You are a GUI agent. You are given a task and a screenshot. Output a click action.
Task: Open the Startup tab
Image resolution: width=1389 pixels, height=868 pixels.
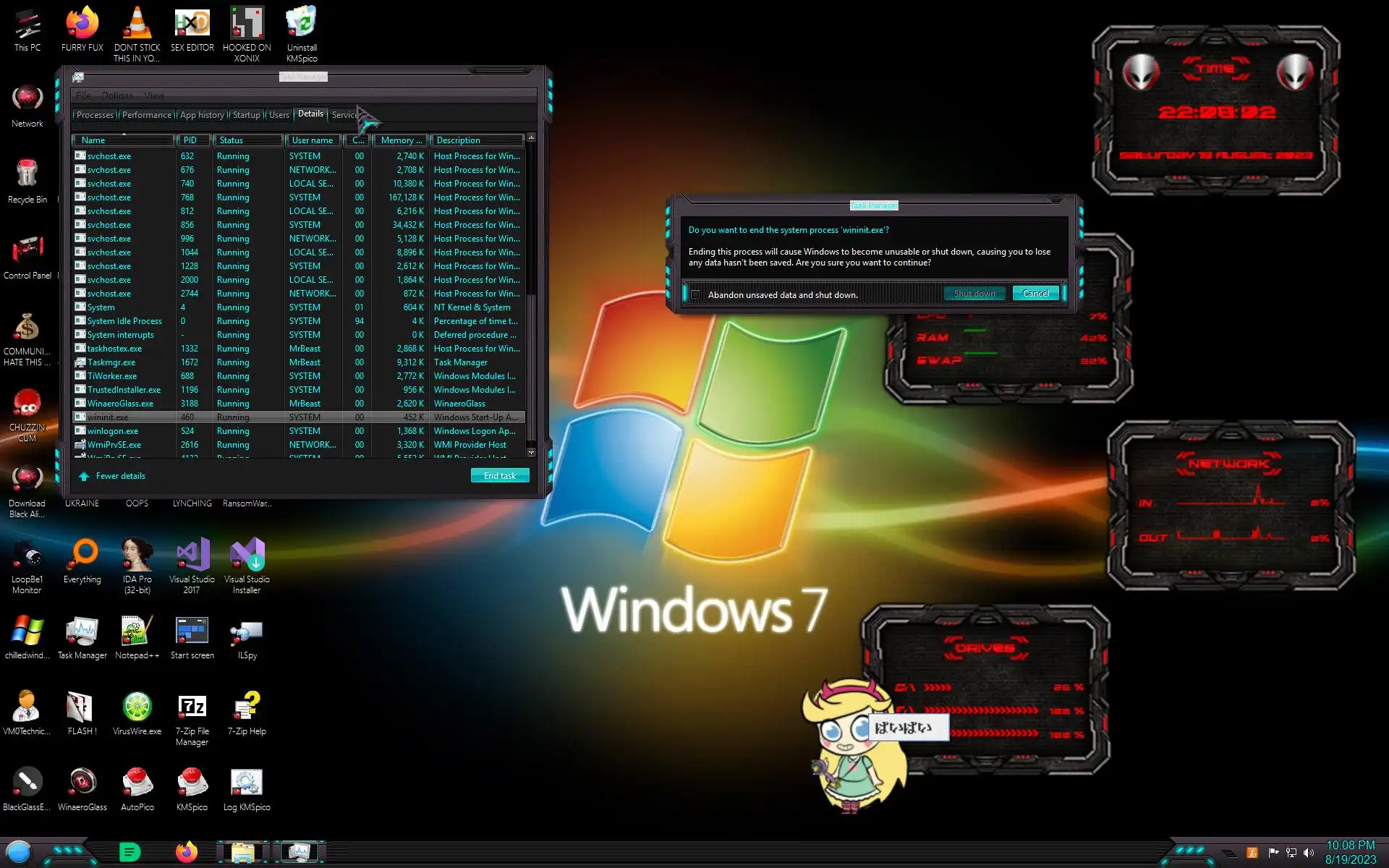point(246,115)
